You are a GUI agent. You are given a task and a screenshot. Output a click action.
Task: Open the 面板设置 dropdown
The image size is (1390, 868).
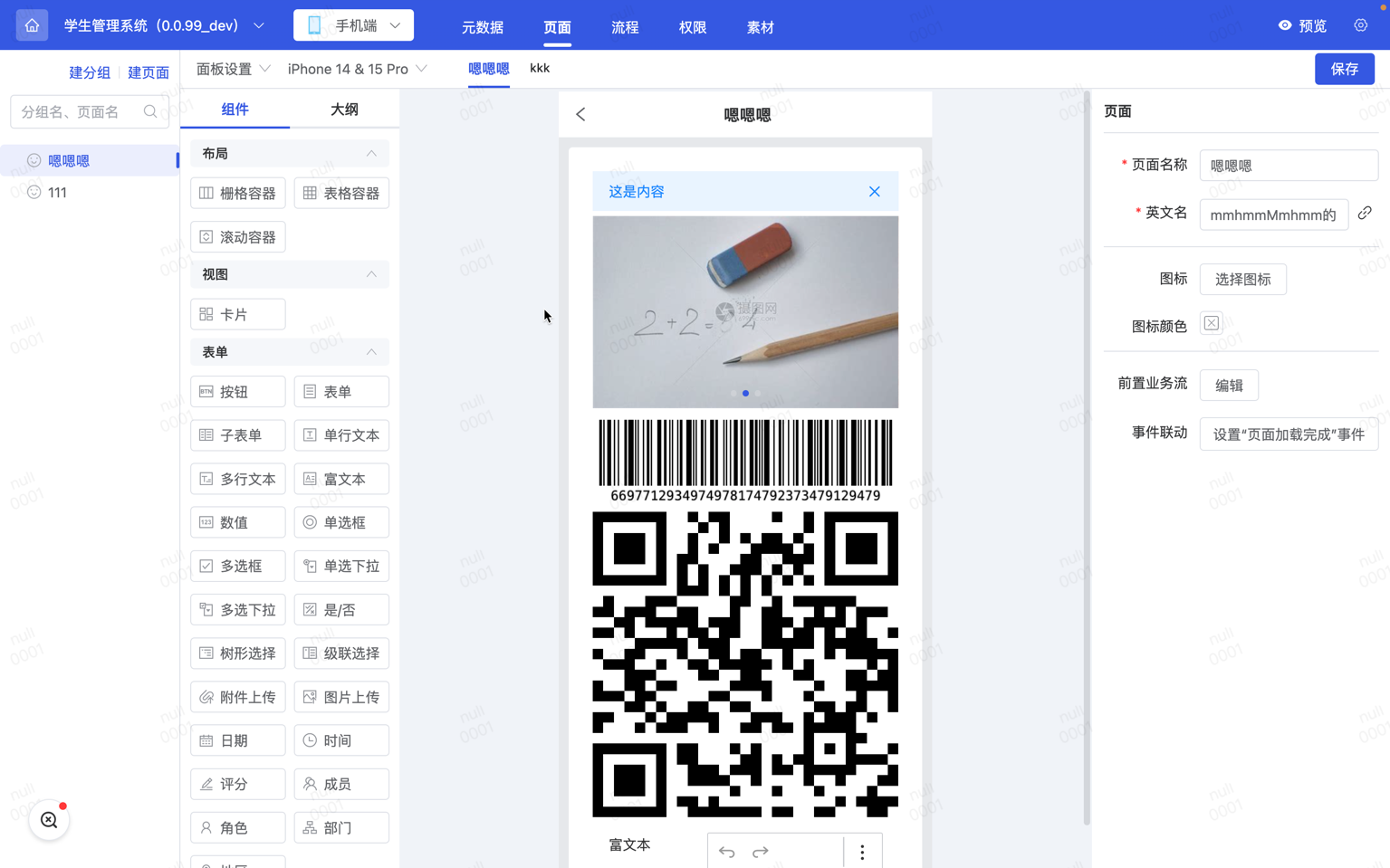click(233, 69)
